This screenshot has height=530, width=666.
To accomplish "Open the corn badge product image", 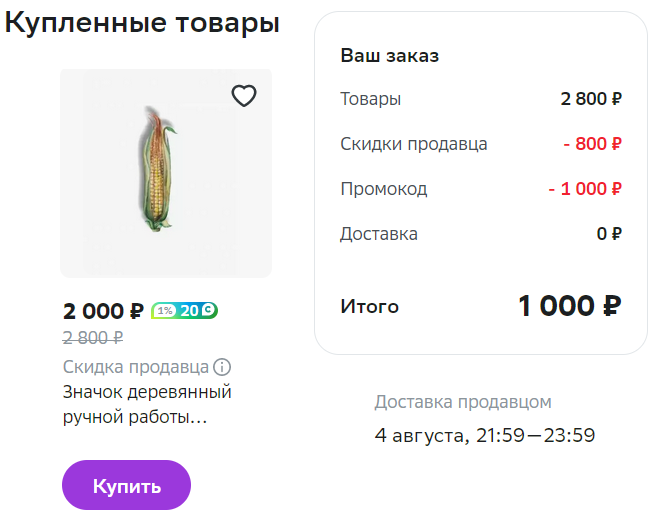I will click(166, 173).
